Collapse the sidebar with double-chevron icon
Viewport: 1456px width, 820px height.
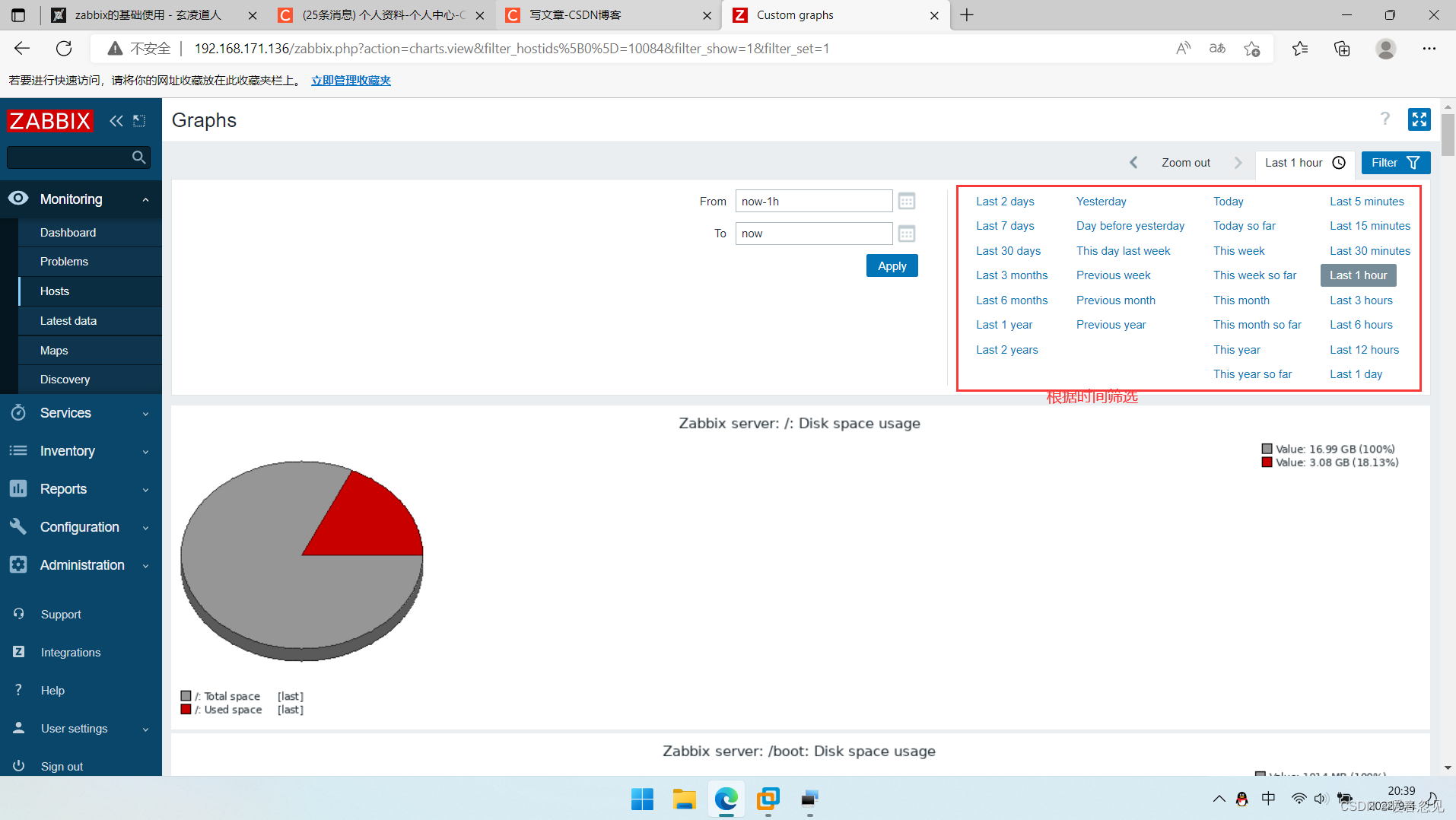(x=116, y=120)
